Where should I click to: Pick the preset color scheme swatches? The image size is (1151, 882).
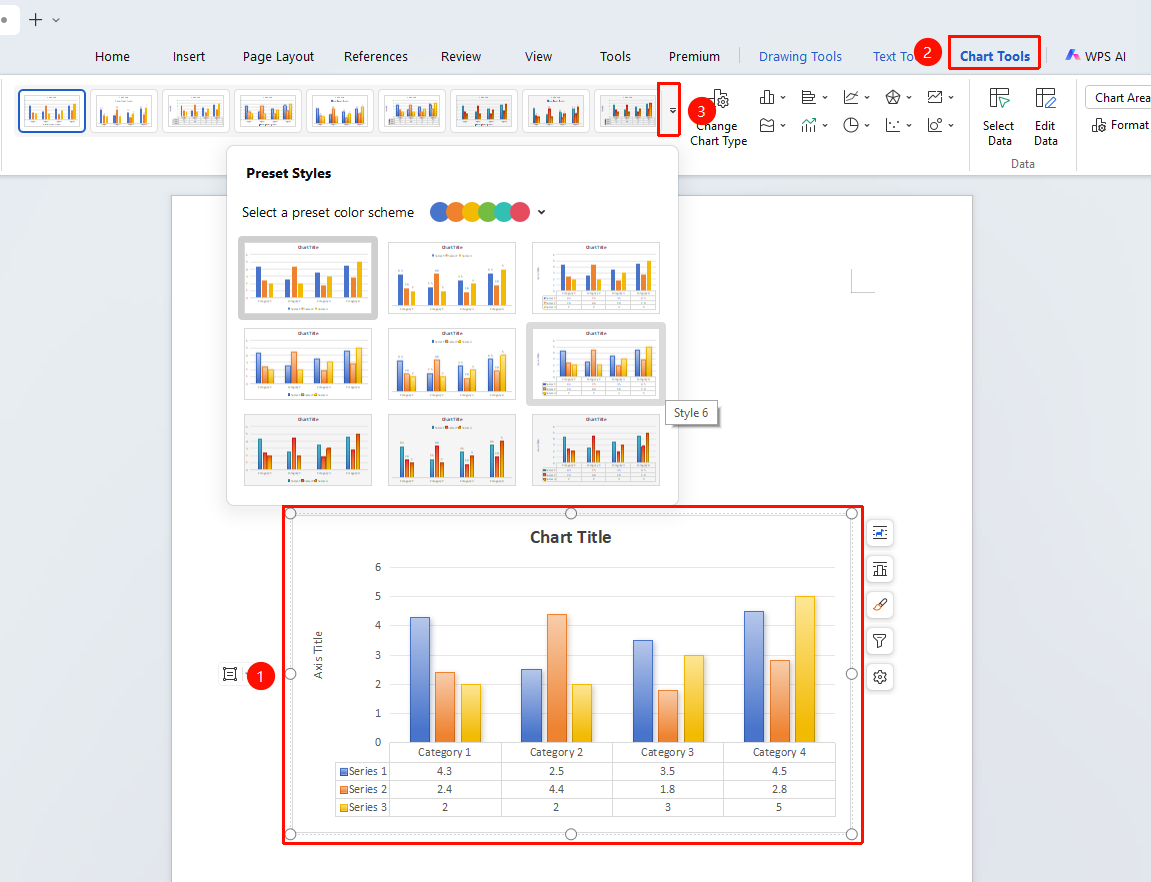tap(480, 212)
